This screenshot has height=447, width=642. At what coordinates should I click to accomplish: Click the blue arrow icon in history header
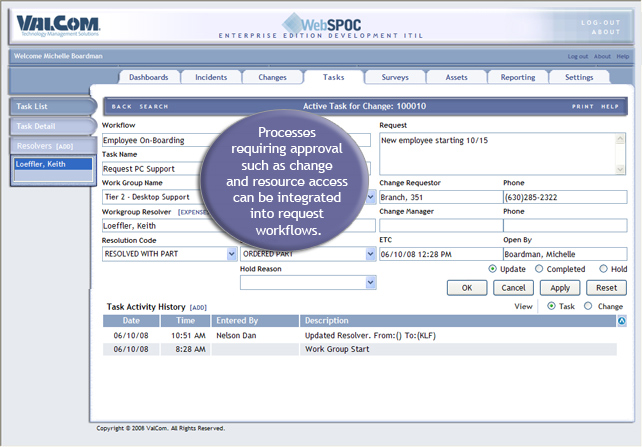tap(622, 321)
